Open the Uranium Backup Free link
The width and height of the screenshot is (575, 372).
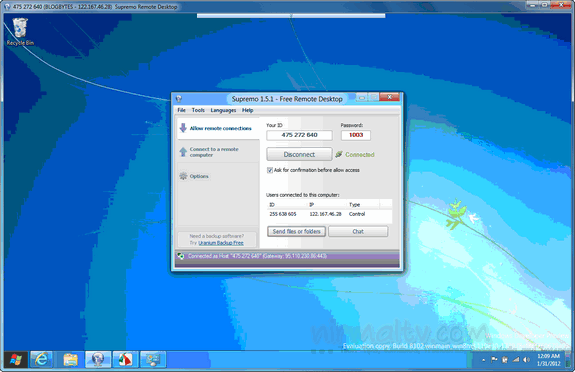click(x=221, y=243)
